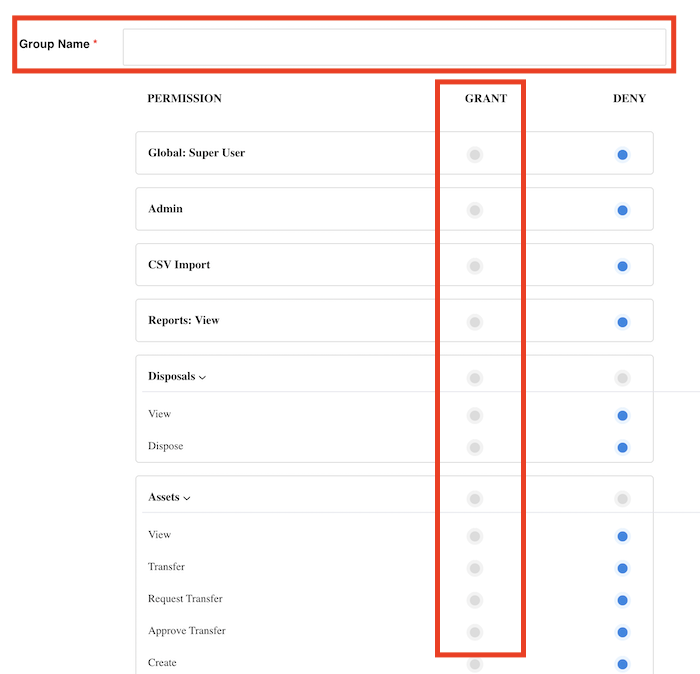Grant the Assets Approve Transfer permission
Screen dimensions: 700x674
pyautogui.click(x=475, y=632)
